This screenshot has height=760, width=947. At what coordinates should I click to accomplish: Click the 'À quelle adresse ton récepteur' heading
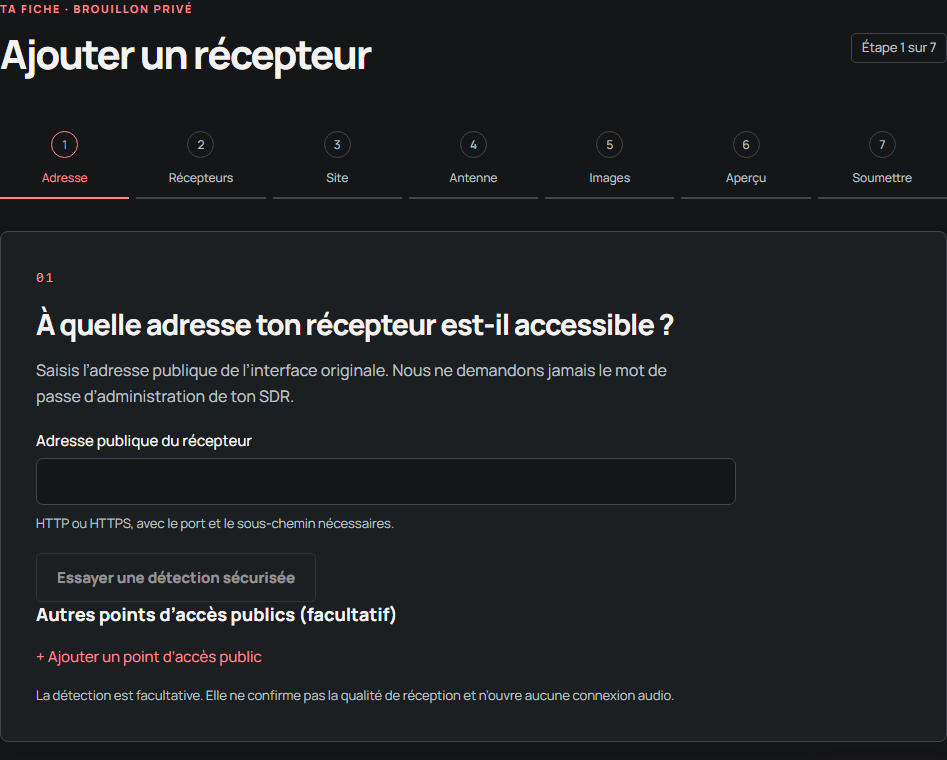355,325
